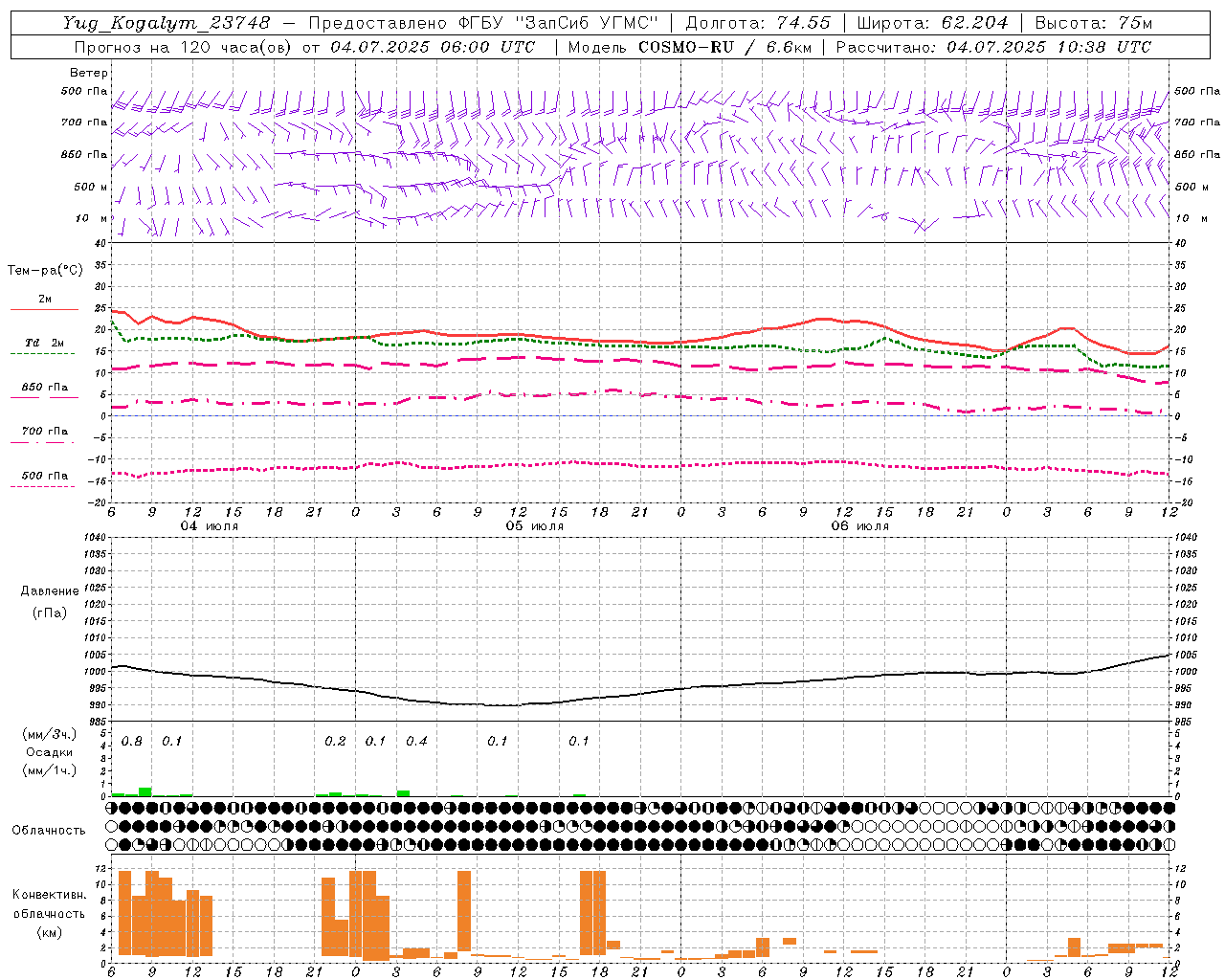Click the Высота: 75м label
Viewport: 1225px width, 980px height.
1094,23
